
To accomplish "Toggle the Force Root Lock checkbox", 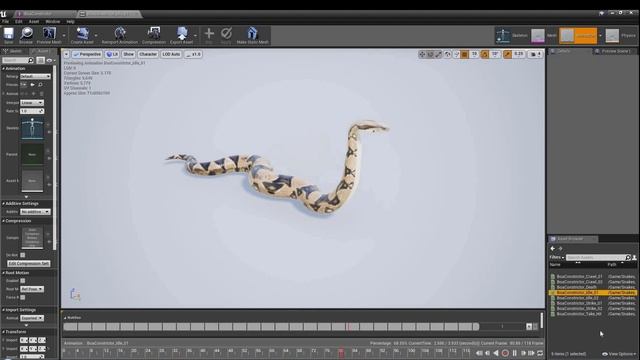I will tap(23, 298).
